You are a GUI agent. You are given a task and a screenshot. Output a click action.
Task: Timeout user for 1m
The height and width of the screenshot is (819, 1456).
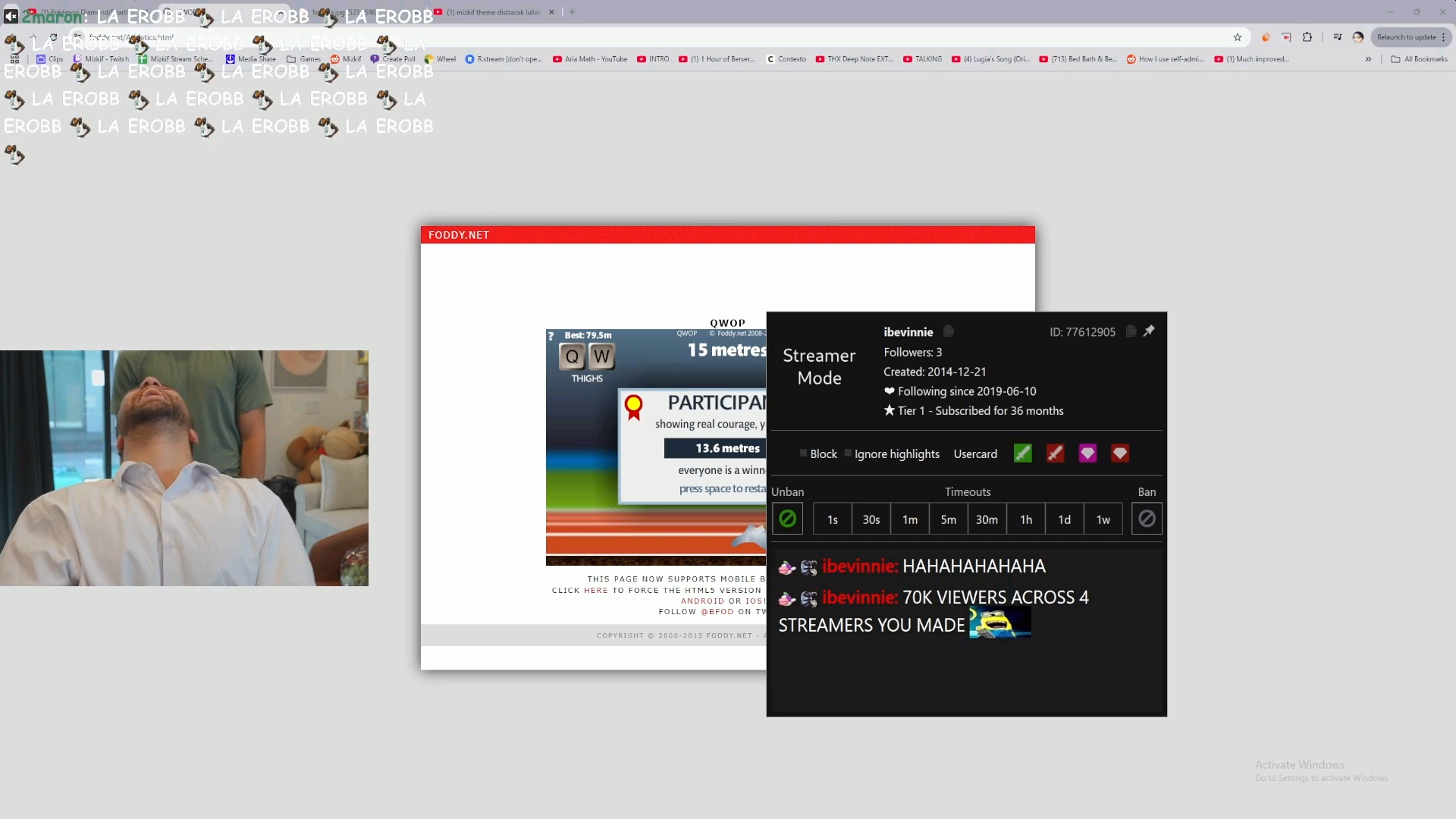pos(910,519)
